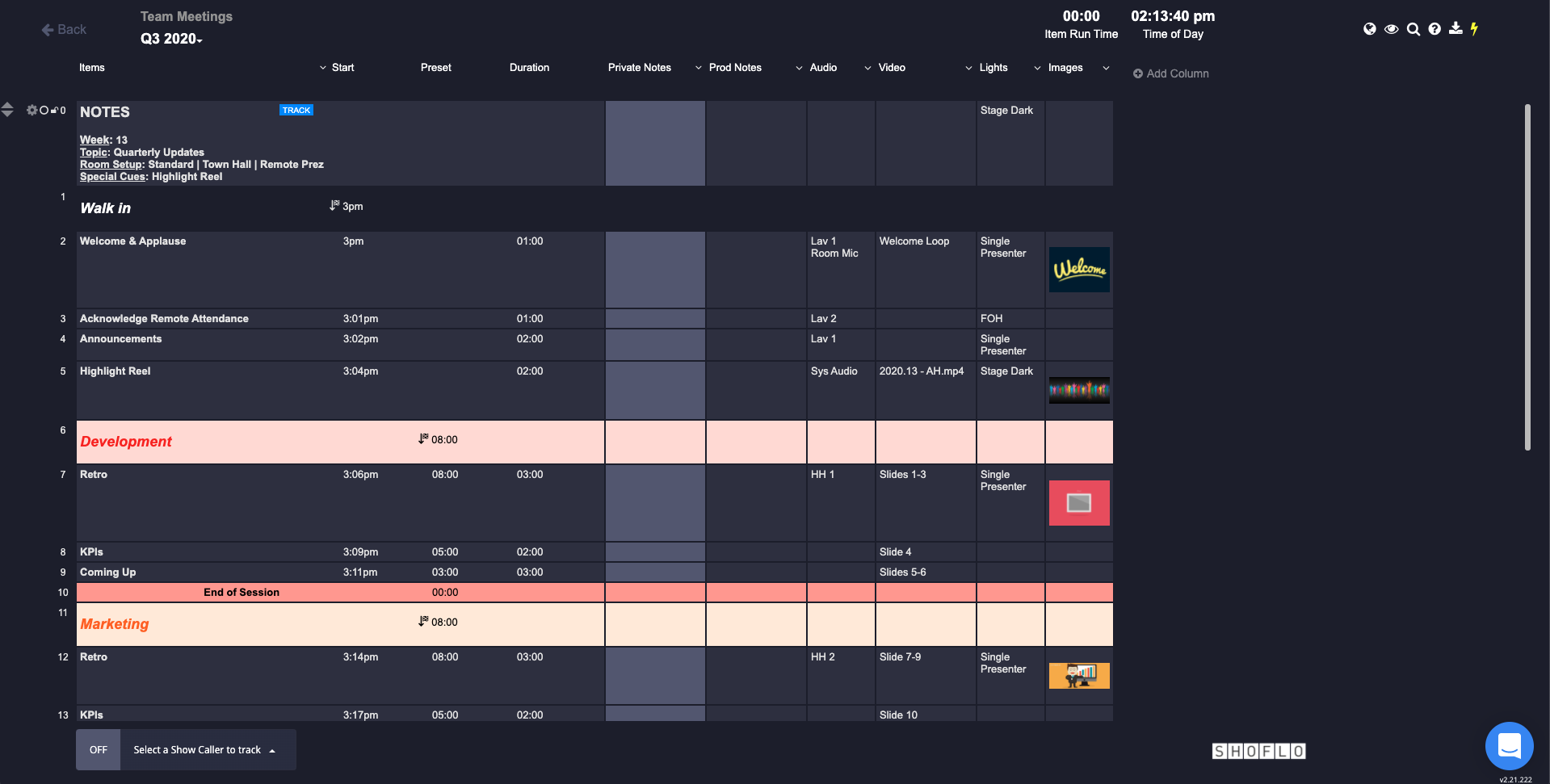
Task: Open the gear settings for NOTES row
Action: click(x=32, y=111)
